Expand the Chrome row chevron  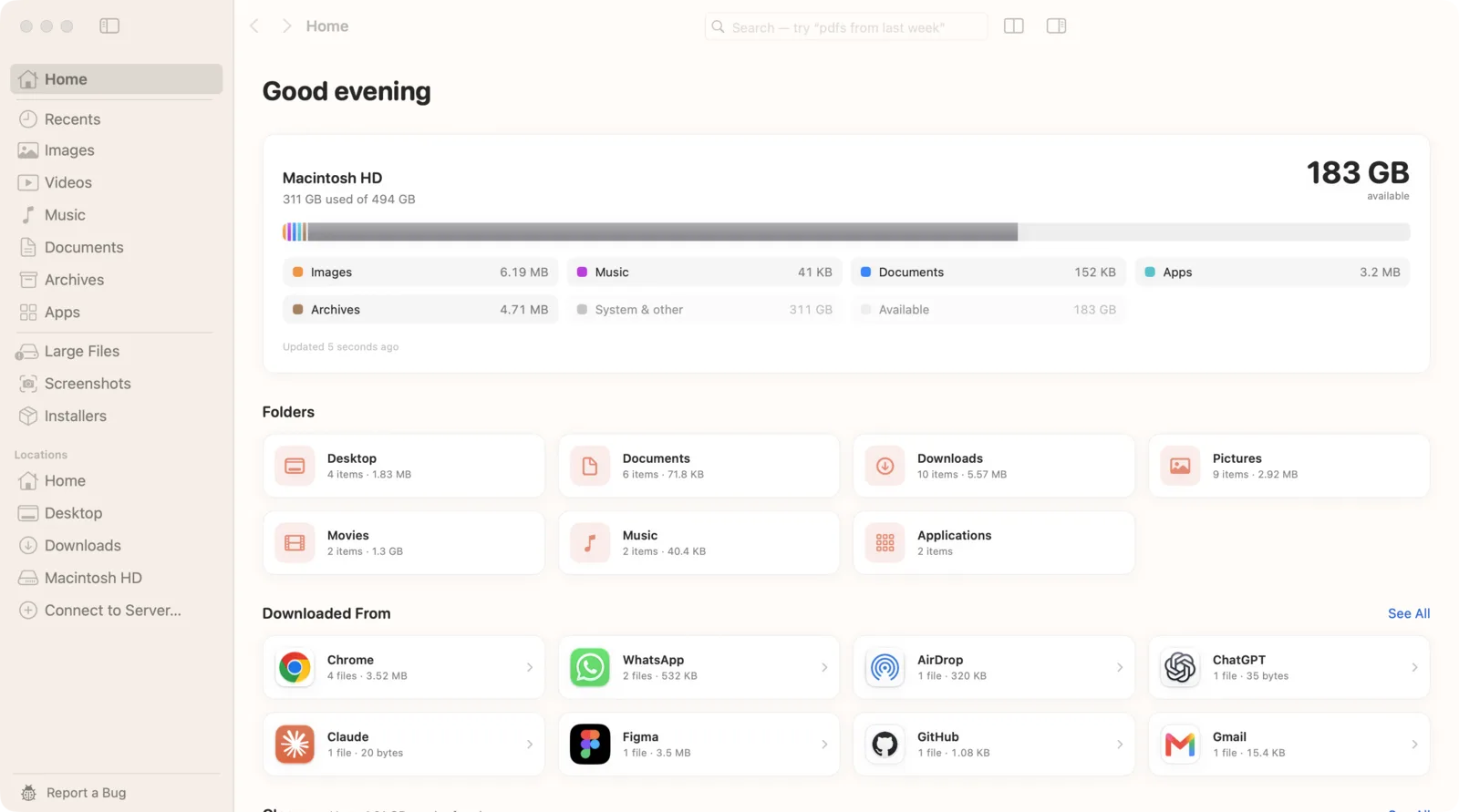pos(530,668)
